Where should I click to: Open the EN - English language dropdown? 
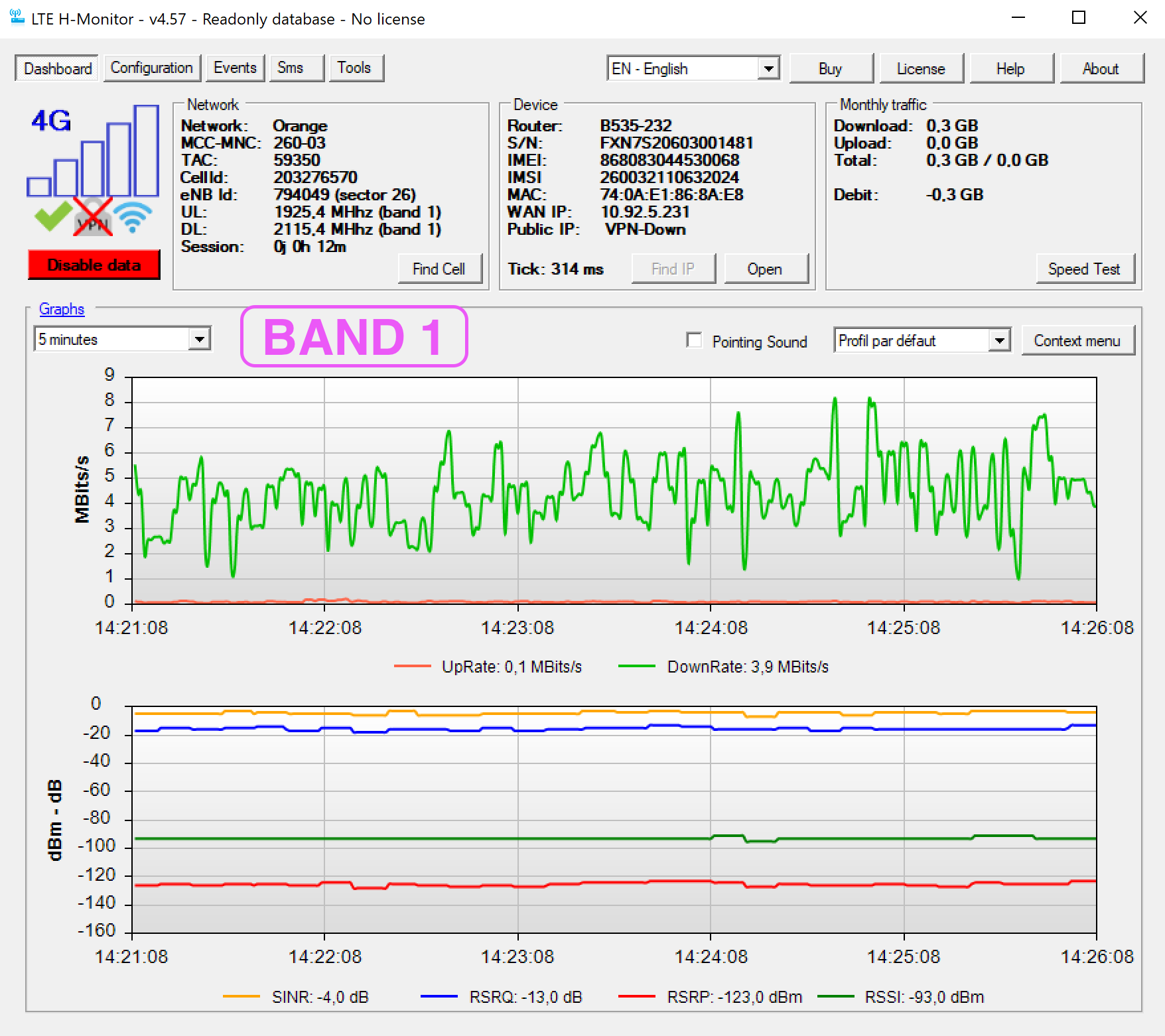tap(693, 68)
